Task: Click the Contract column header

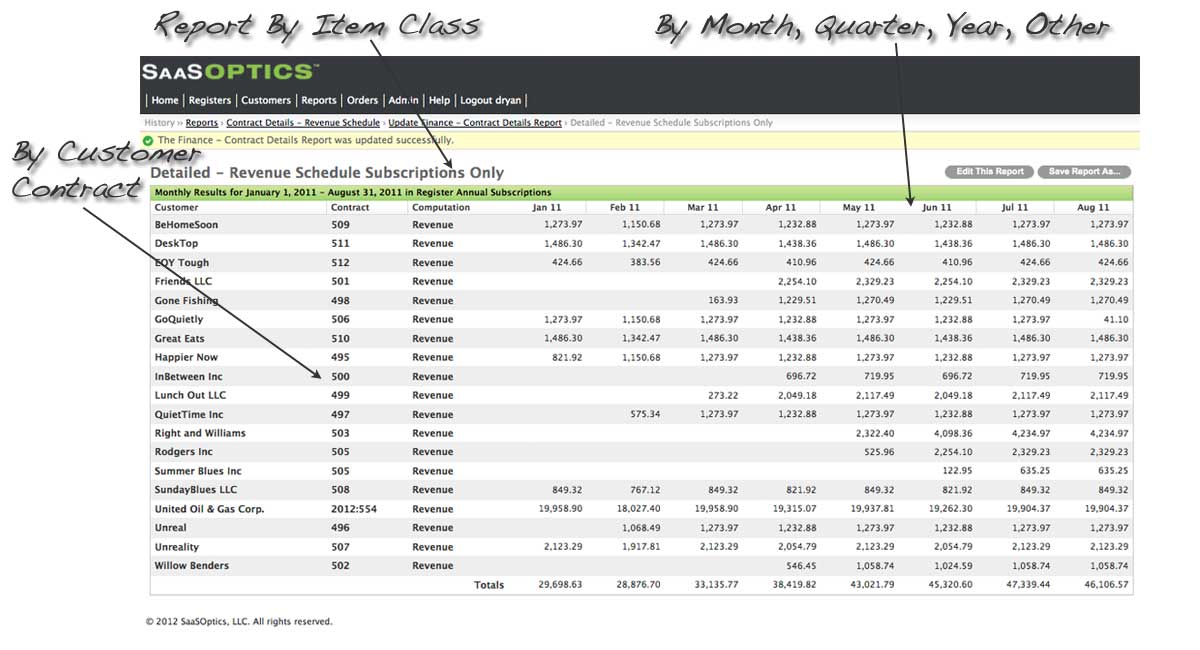Action: tap(350, 208)
